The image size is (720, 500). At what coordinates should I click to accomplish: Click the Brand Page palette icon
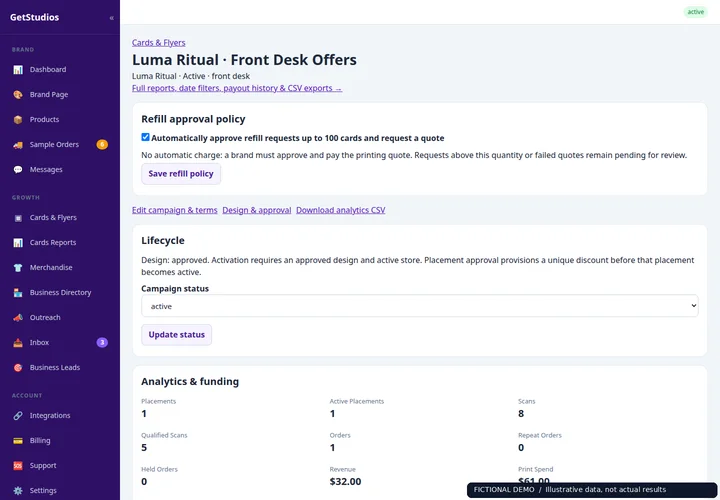tap(18, 95)
